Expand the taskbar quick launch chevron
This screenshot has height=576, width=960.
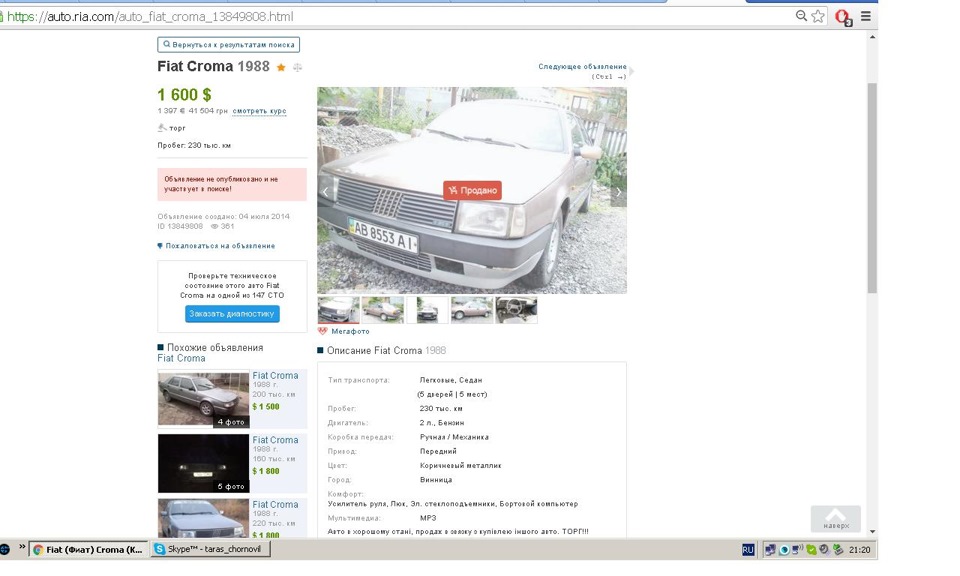point(22,547)
